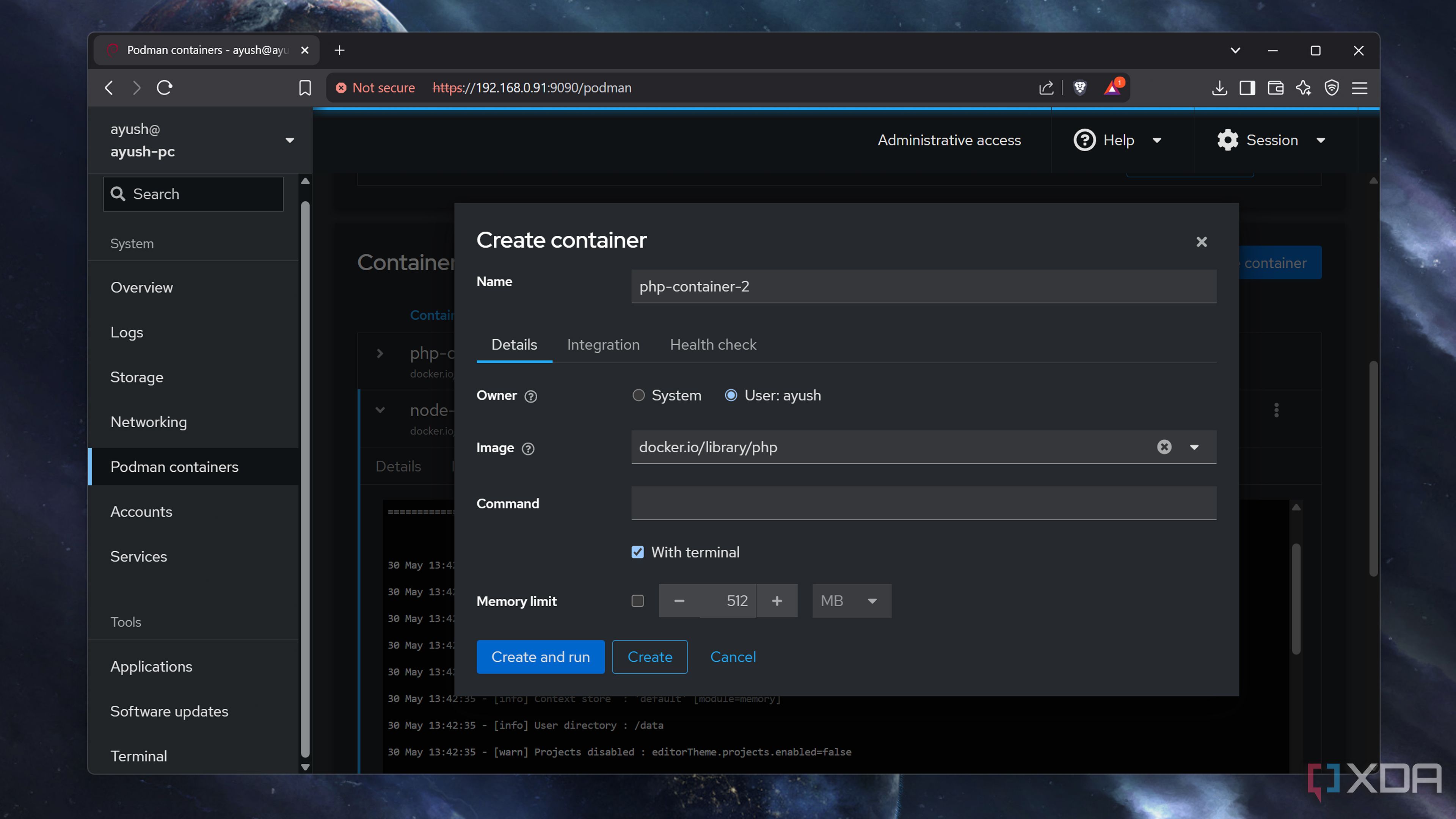The width and height of the screenshot is (1456, 819).
Task: Toggle the browser sidebar panel icon
Action: (1247, 88)
